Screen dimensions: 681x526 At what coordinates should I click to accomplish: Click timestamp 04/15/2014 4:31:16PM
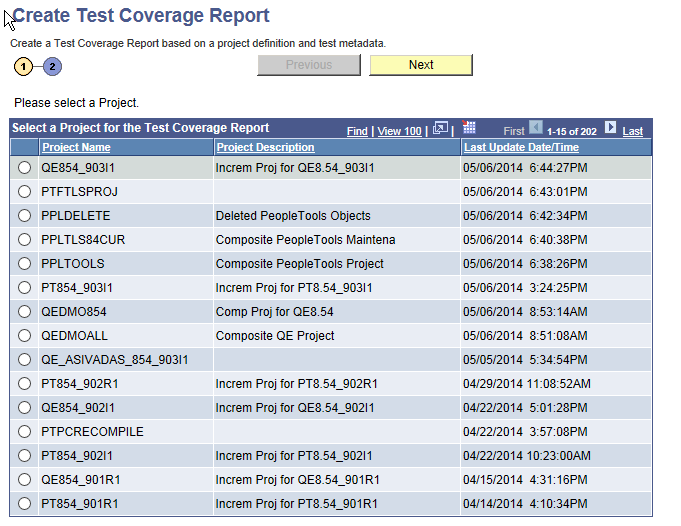[525, 480]
